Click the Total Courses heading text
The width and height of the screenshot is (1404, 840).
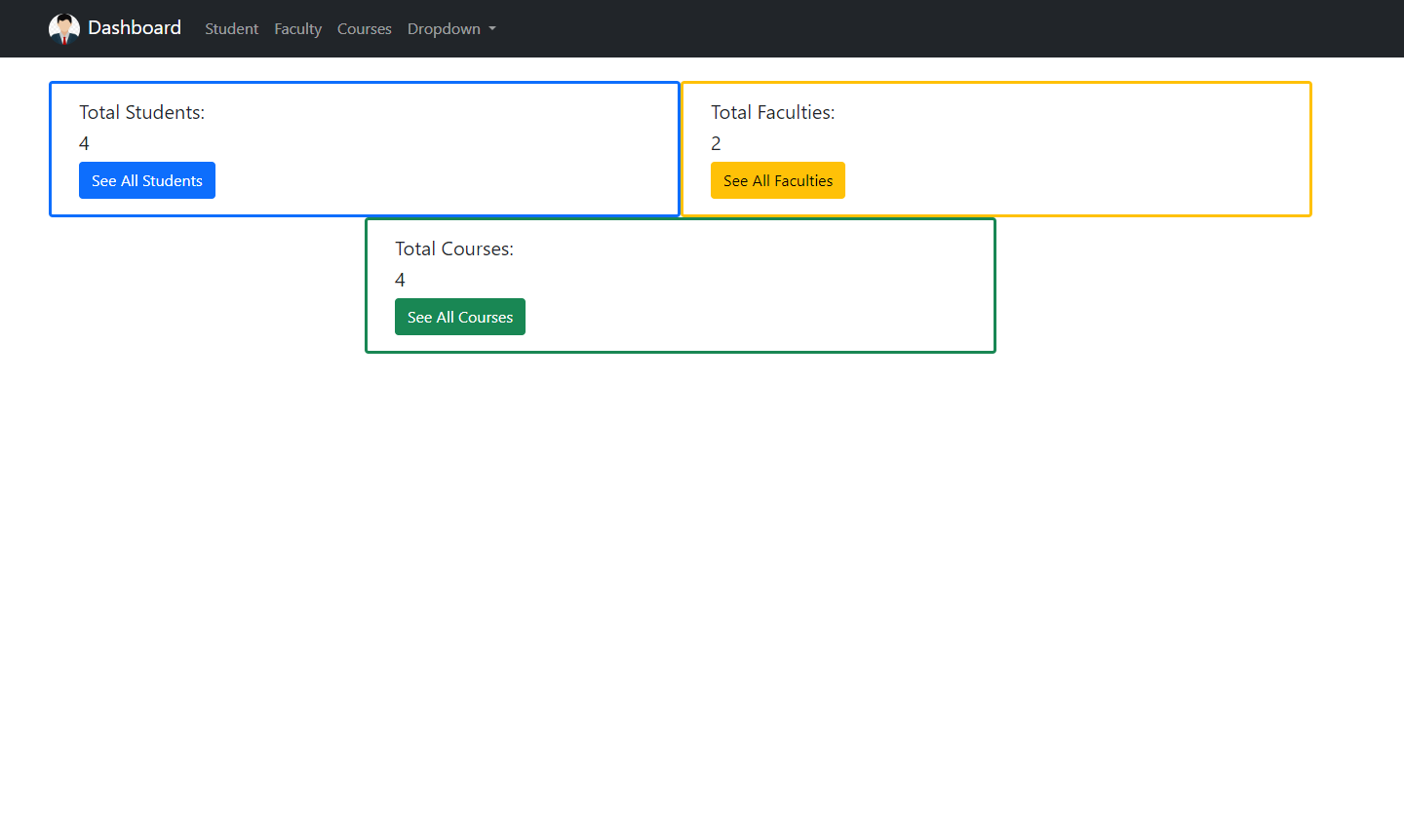(x=454, y=248)
